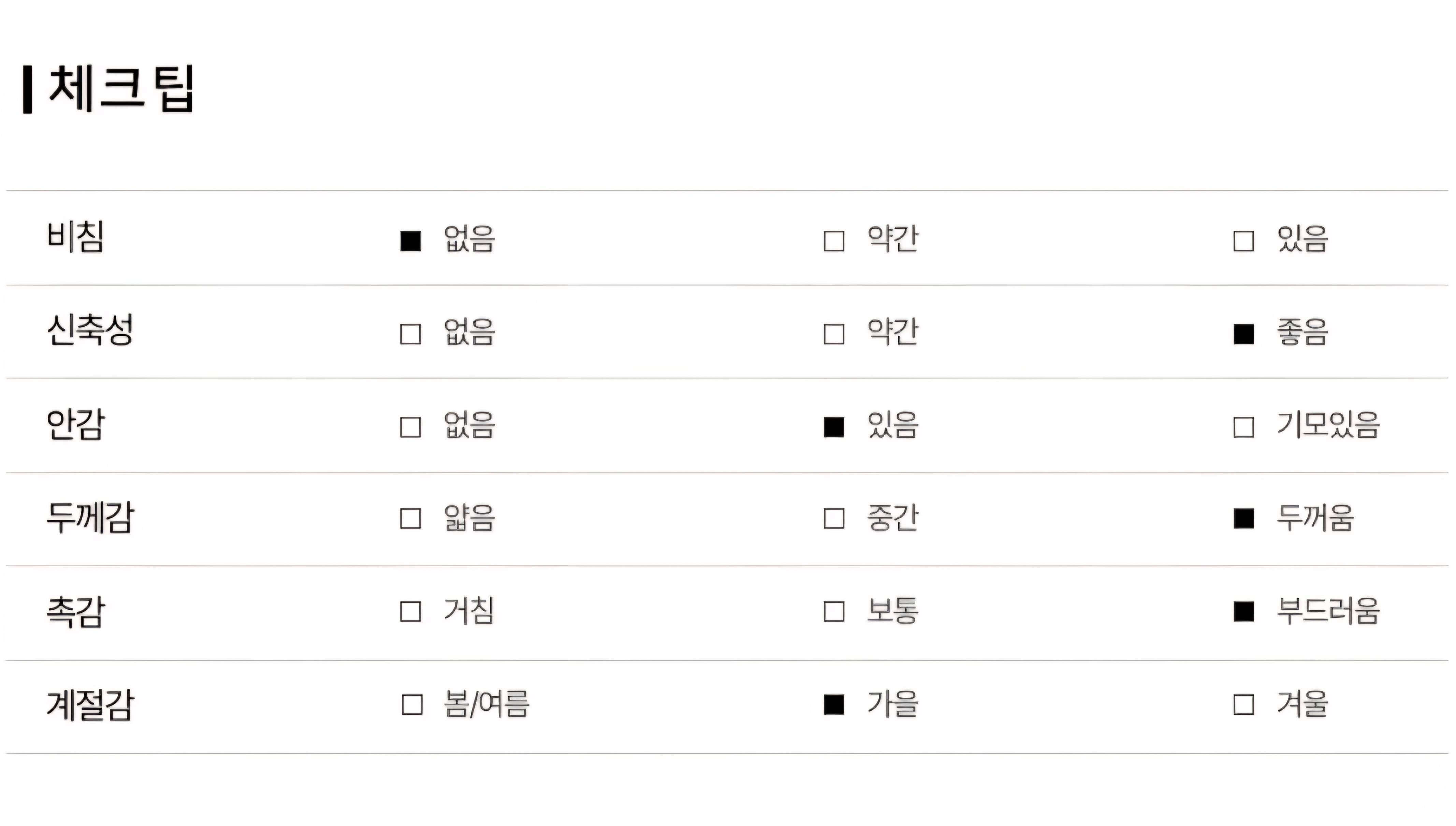This screenshot has width=1456, height=826.
Task: Select the 비침 있음 checkbox
Action: click(1243, 241)
